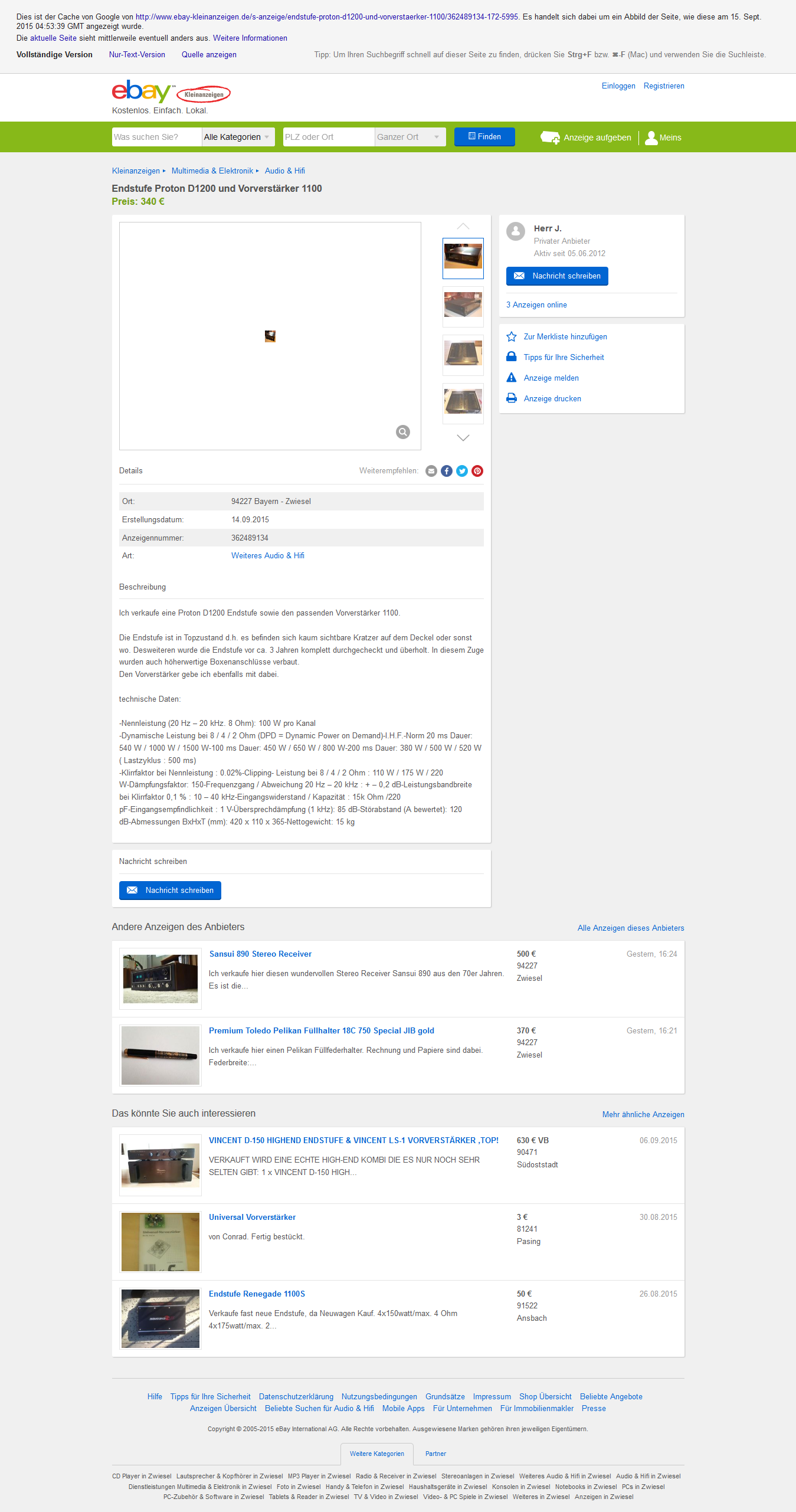Click Sansui receiver thumbnail image
The height and width of the screenshot is (1512, 796).
coord(160,978)
